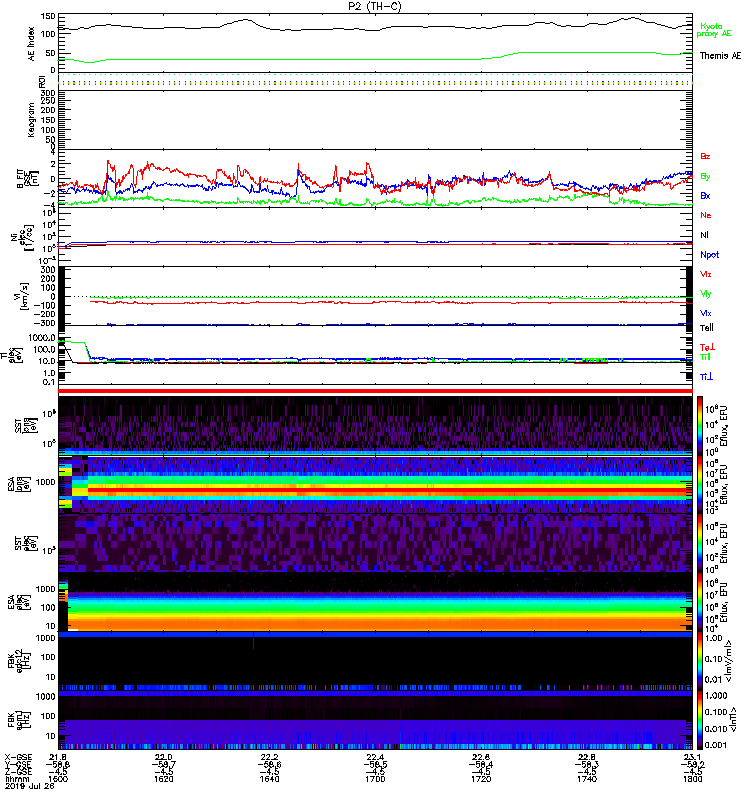Select the Kyoto proxy AE legend label

(713, 30)
